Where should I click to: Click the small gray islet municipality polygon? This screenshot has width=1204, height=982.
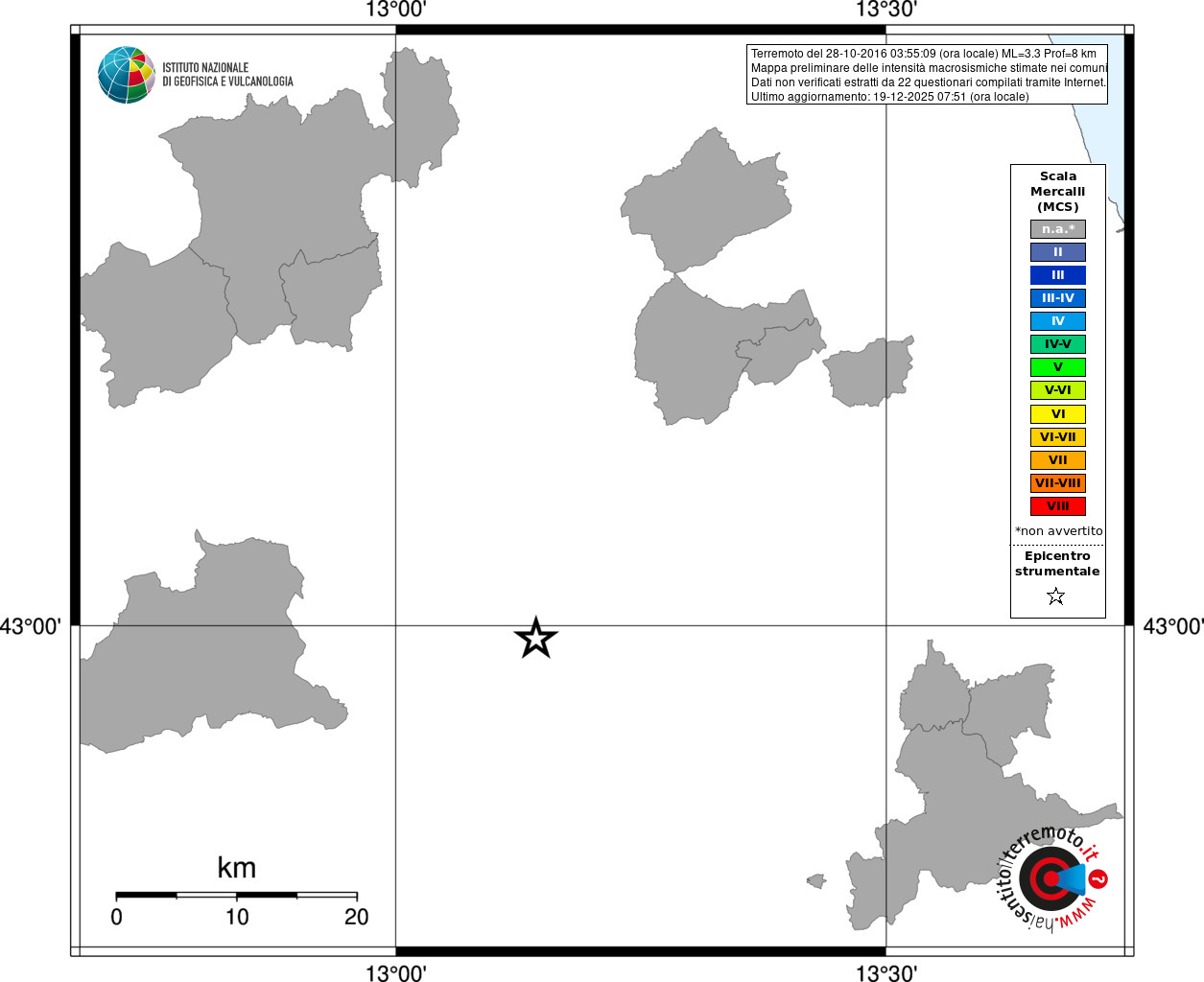816,880
